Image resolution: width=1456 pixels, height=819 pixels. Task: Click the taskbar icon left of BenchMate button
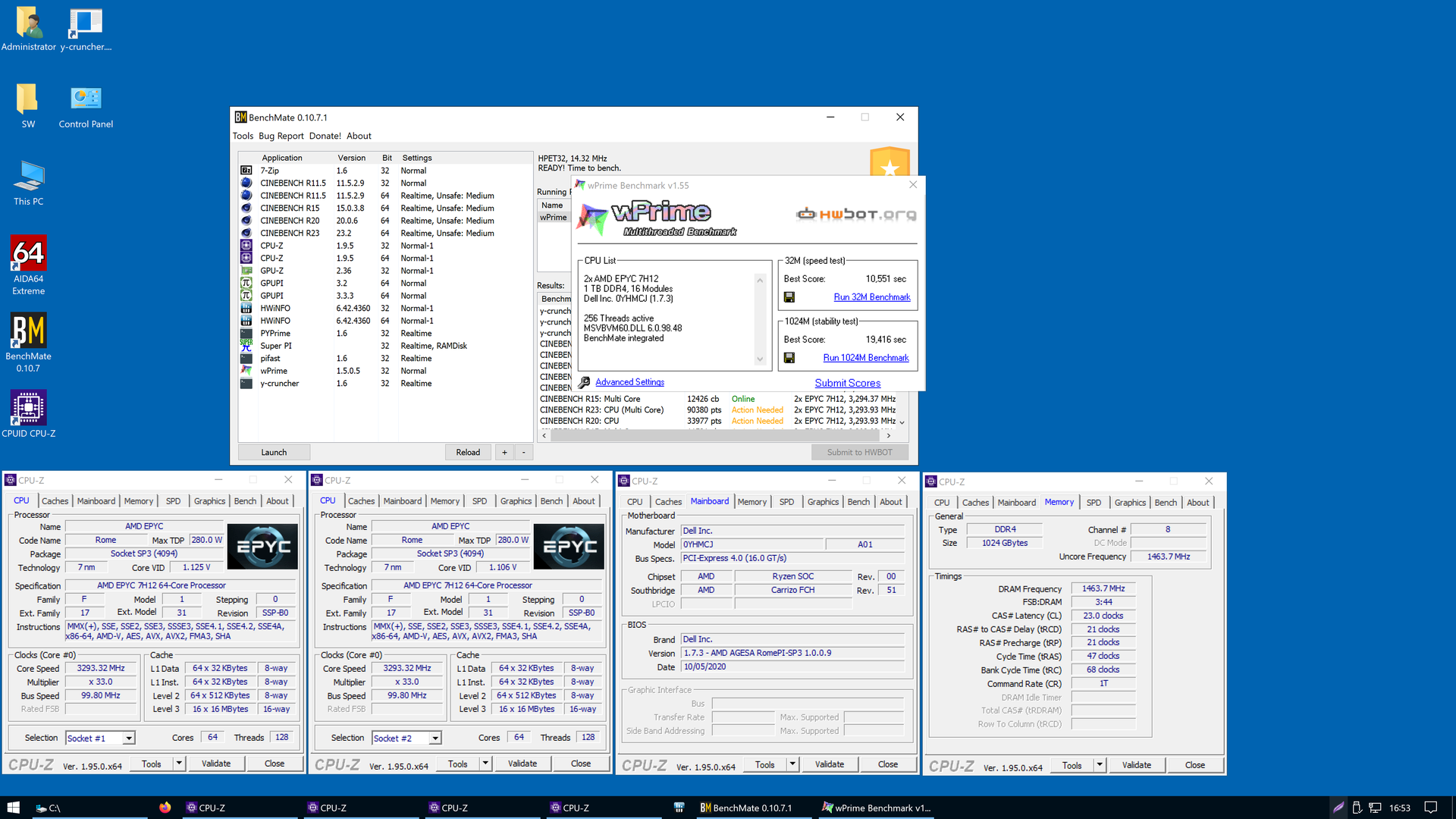point(679,808)
